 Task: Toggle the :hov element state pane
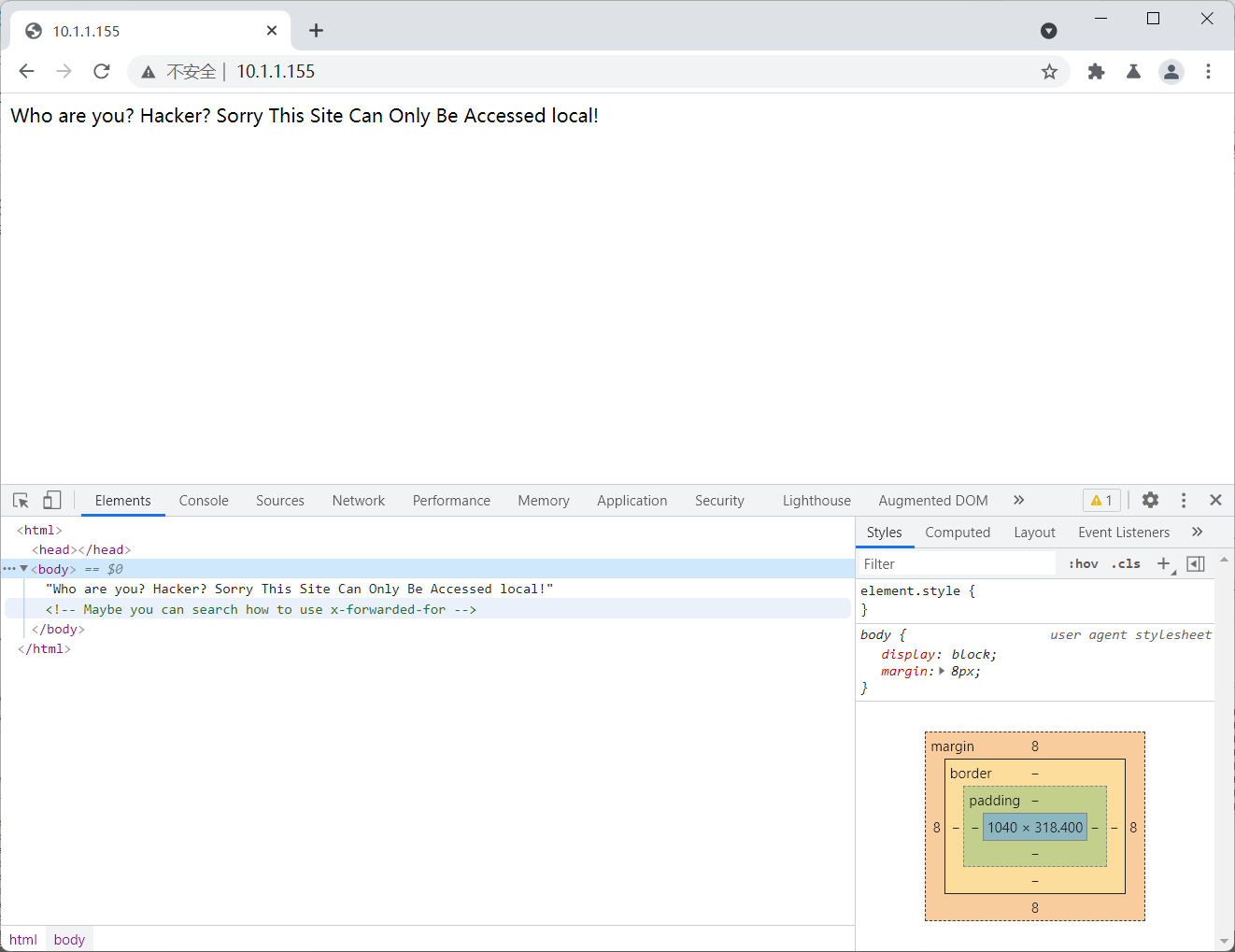pos(1084,563)
